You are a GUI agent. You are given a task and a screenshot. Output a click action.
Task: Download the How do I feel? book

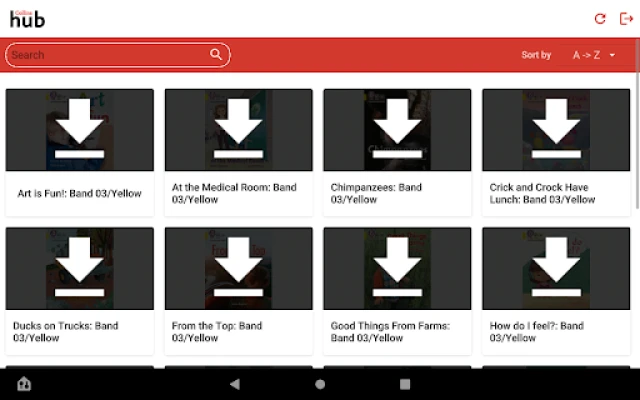pos(556,268)
